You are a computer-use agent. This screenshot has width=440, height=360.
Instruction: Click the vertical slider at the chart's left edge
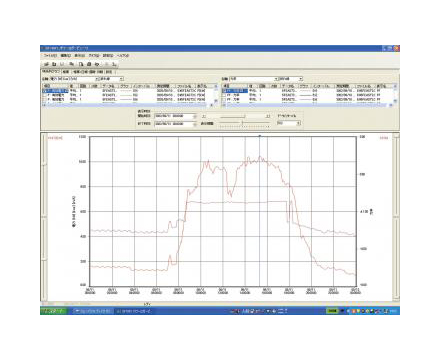tap(44, 217)
